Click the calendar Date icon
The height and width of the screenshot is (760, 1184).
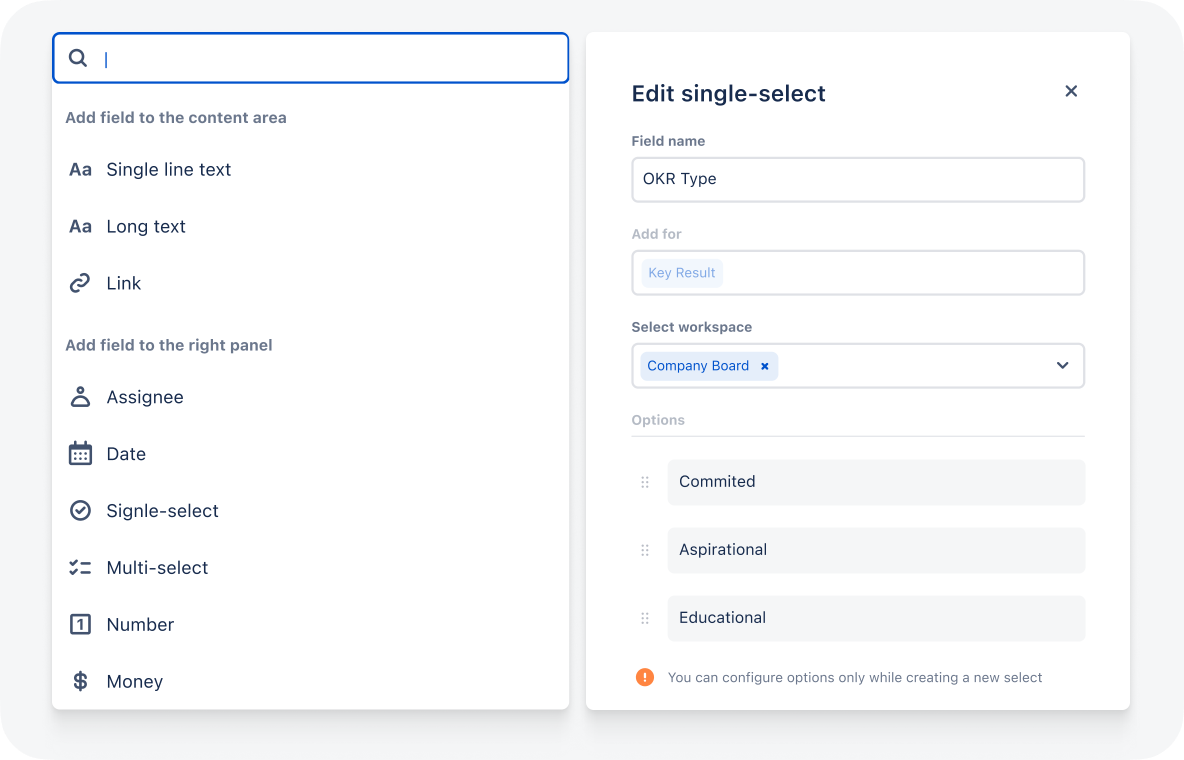tap(80, 453)
